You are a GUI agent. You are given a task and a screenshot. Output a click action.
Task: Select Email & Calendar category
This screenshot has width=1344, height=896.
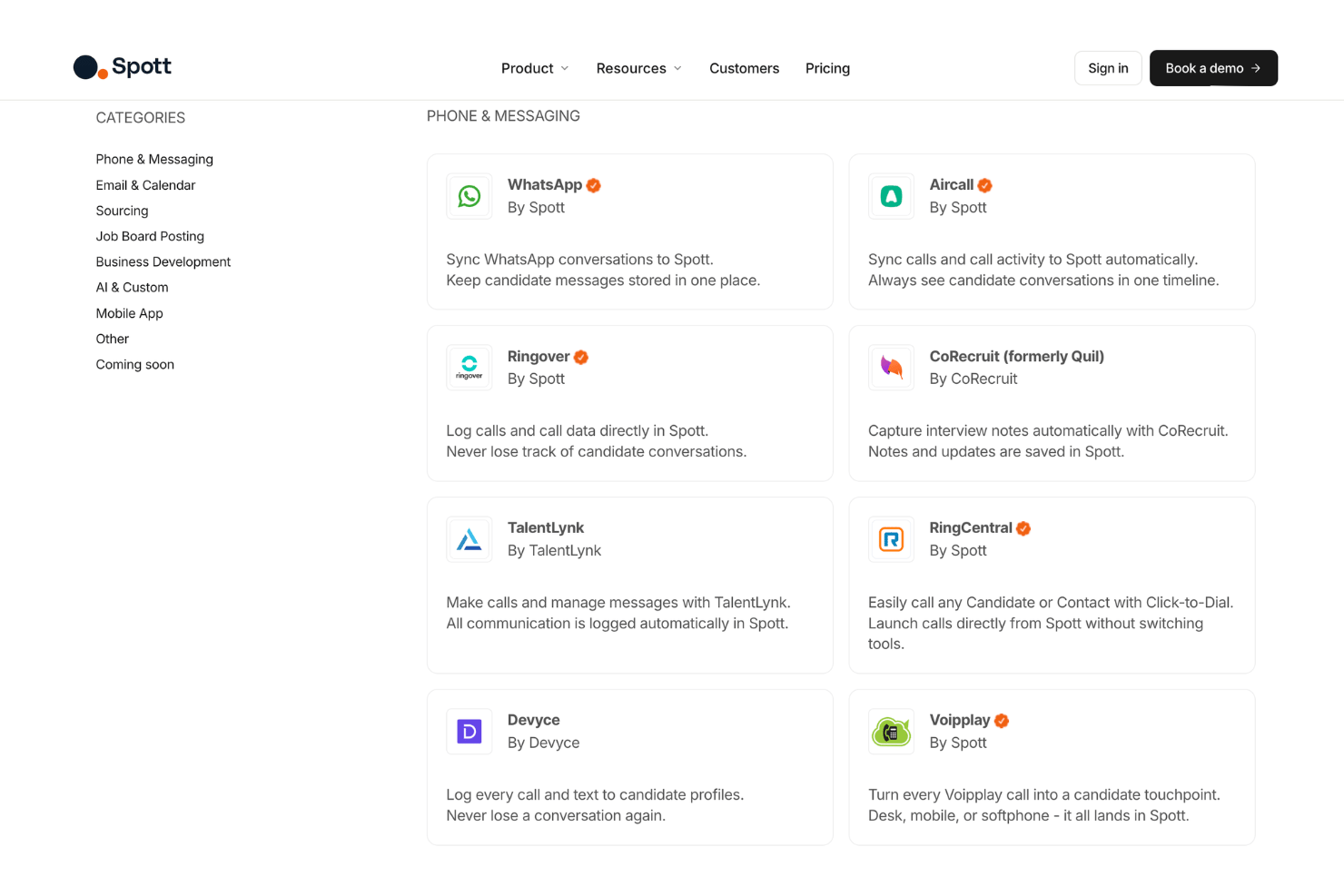(145, 185)
